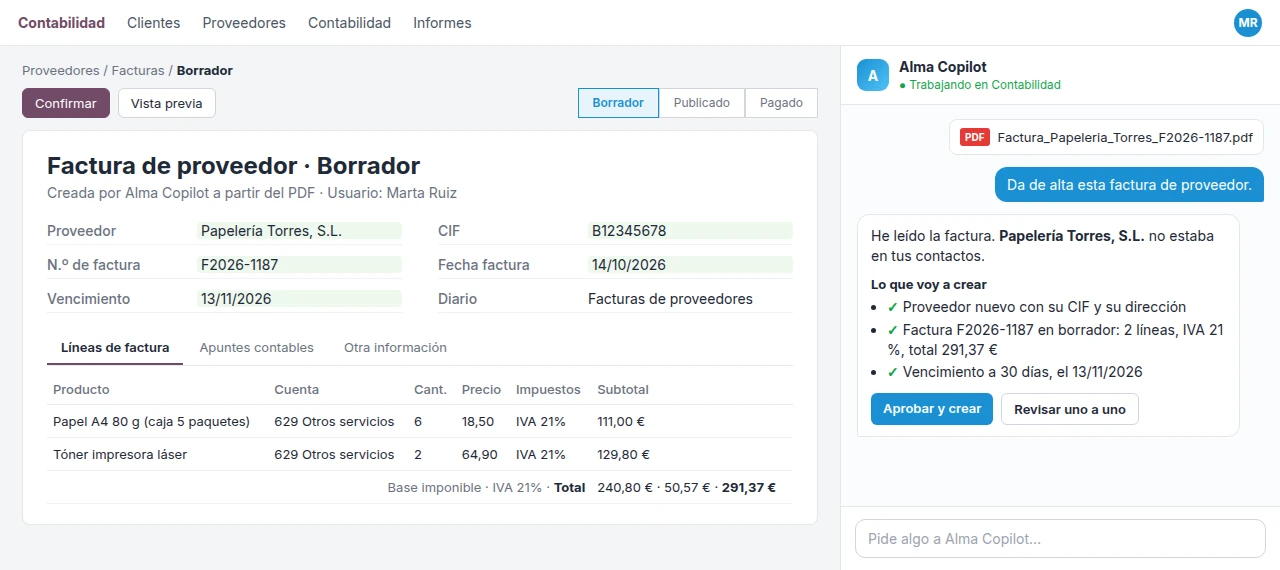Click the Contabilidad app brand title
Screen dimensions: 1280x570
coord(61,23)
